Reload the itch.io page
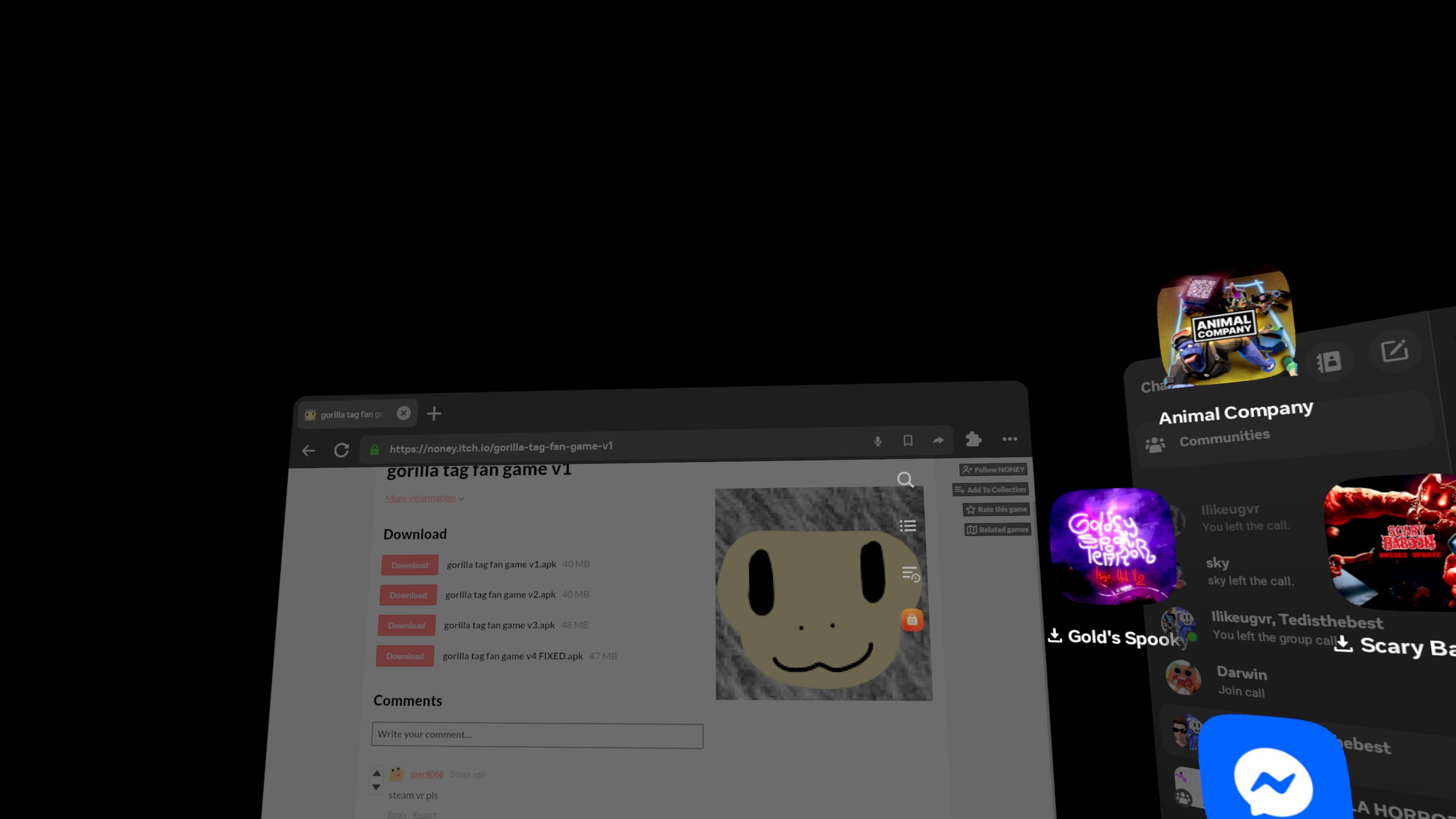 click(x=341, y=450)
